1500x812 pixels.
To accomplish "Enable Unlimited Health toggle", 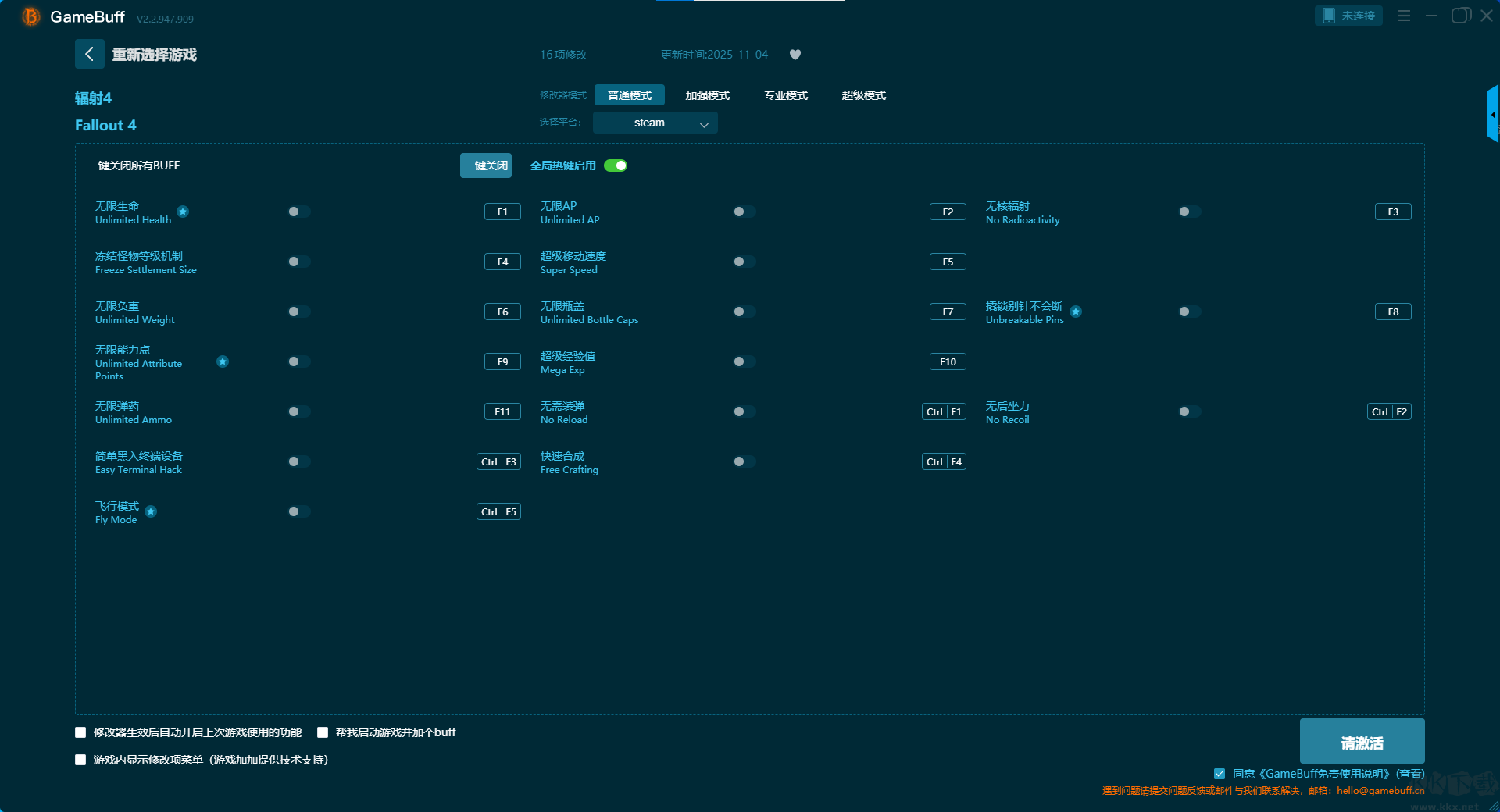I will click(x=299, y=212).
